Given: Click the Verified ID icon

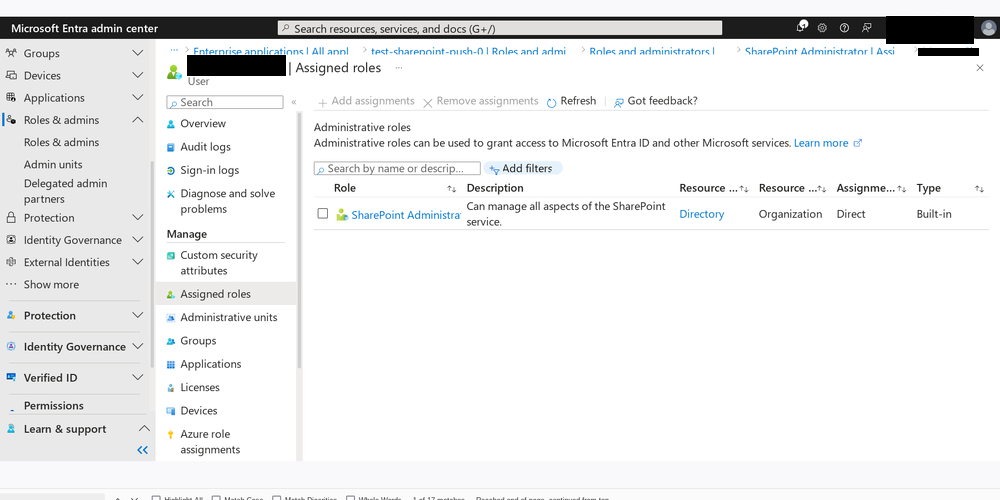Looking at the screenshot, I should [x=11, y=378].
